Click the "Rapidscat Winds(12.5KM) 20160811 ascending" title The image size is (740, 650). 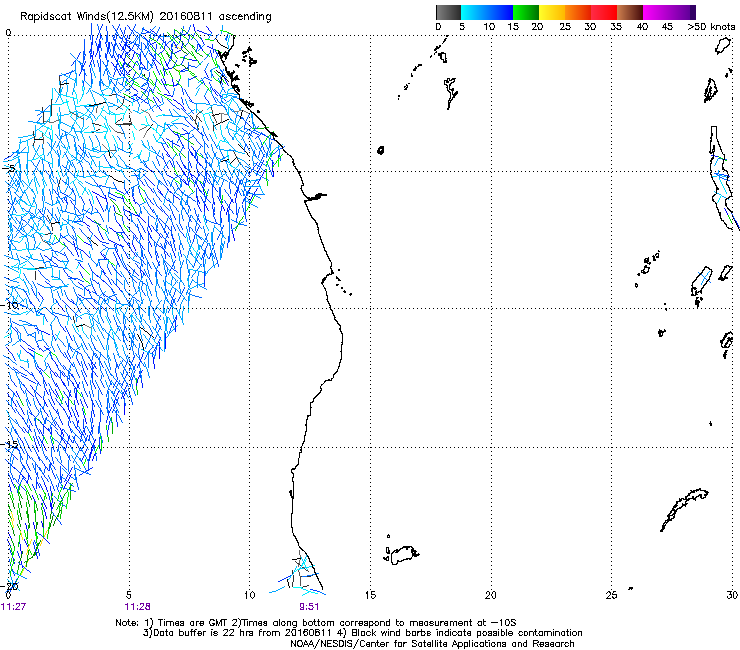coord(146,17)
